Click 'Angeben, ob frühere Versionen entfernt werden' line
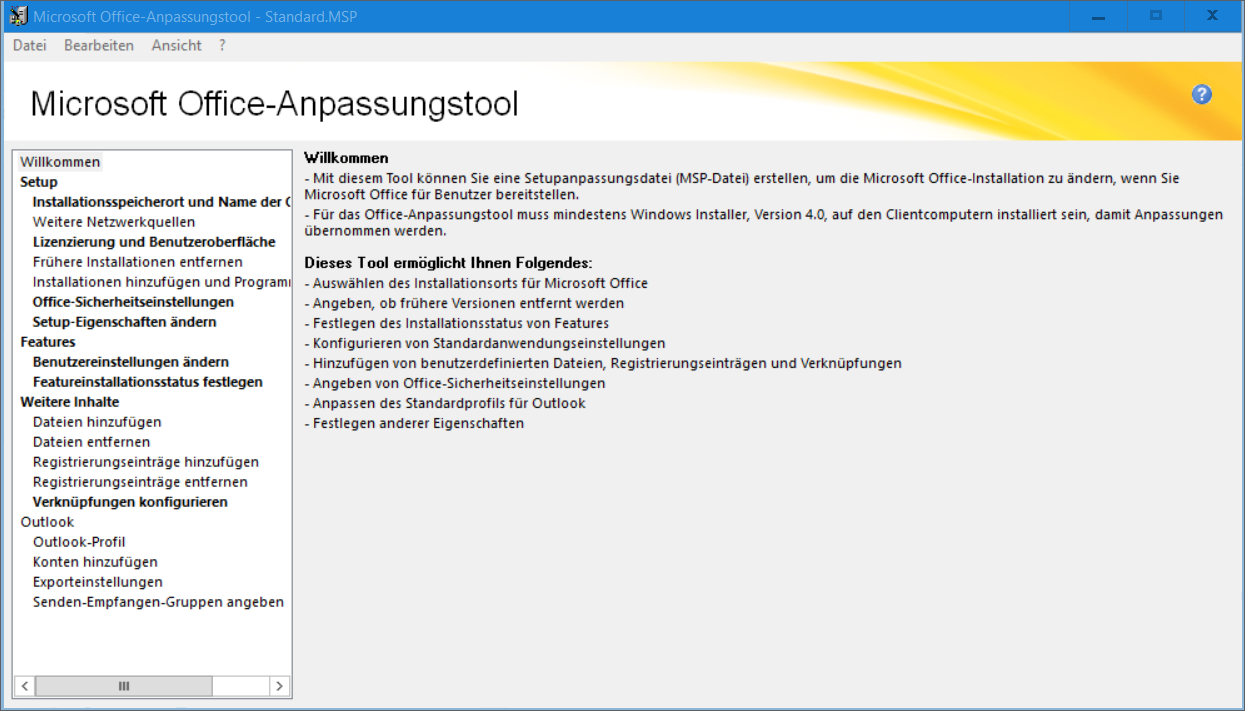Viewport: 1245px width, 711px height. pos(464,303)
